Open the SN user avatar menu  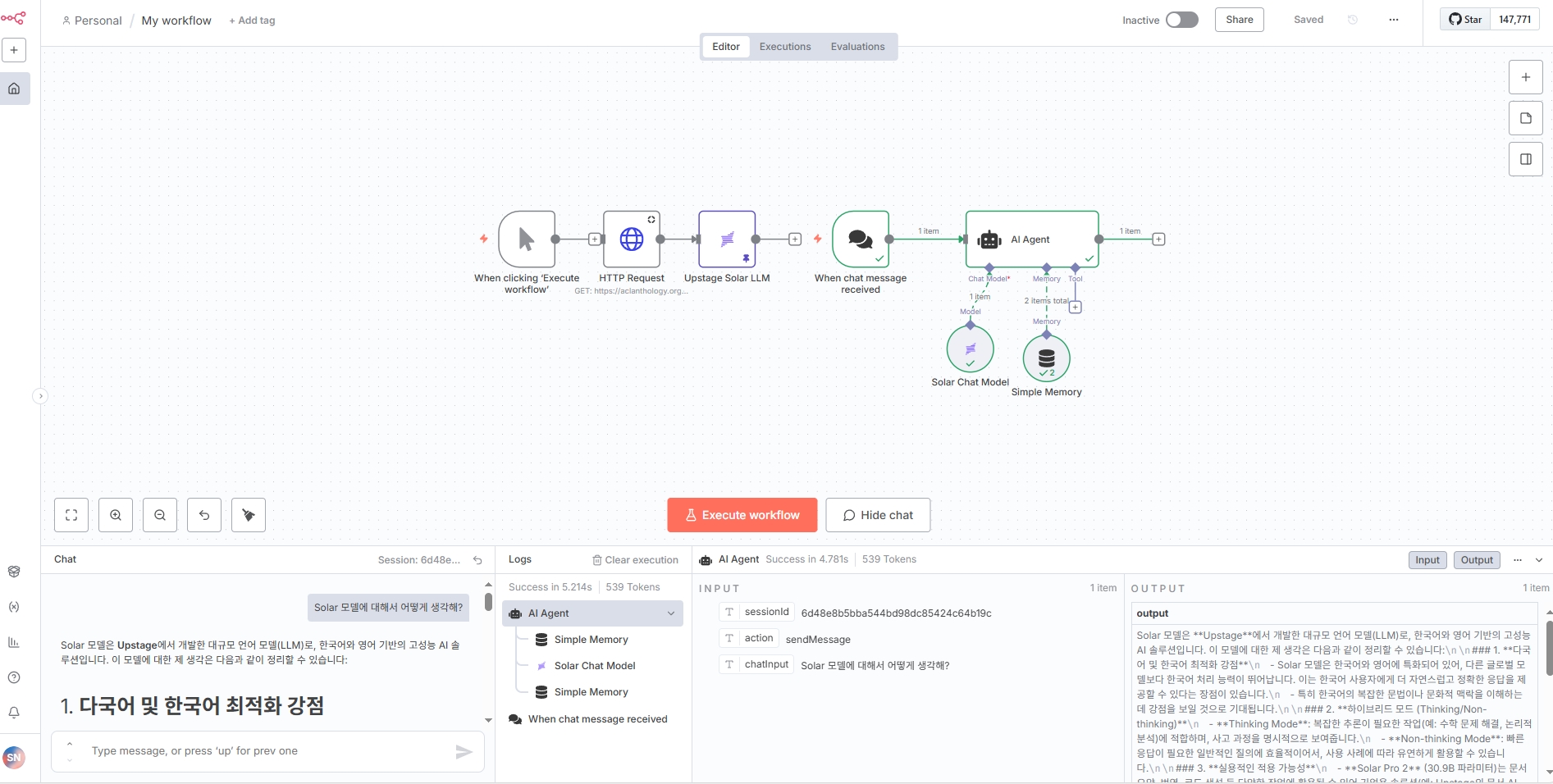click(x=14, y=758)
